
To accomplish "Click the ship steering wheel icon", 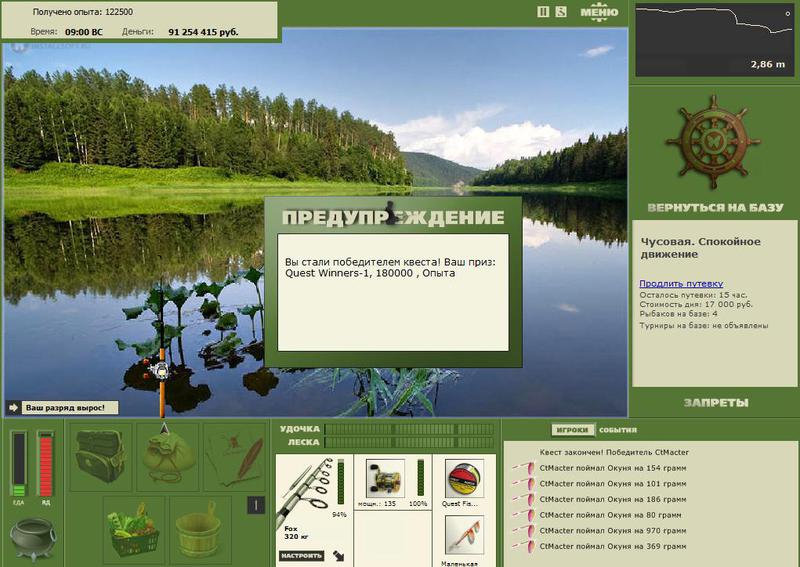I will 713,143.
